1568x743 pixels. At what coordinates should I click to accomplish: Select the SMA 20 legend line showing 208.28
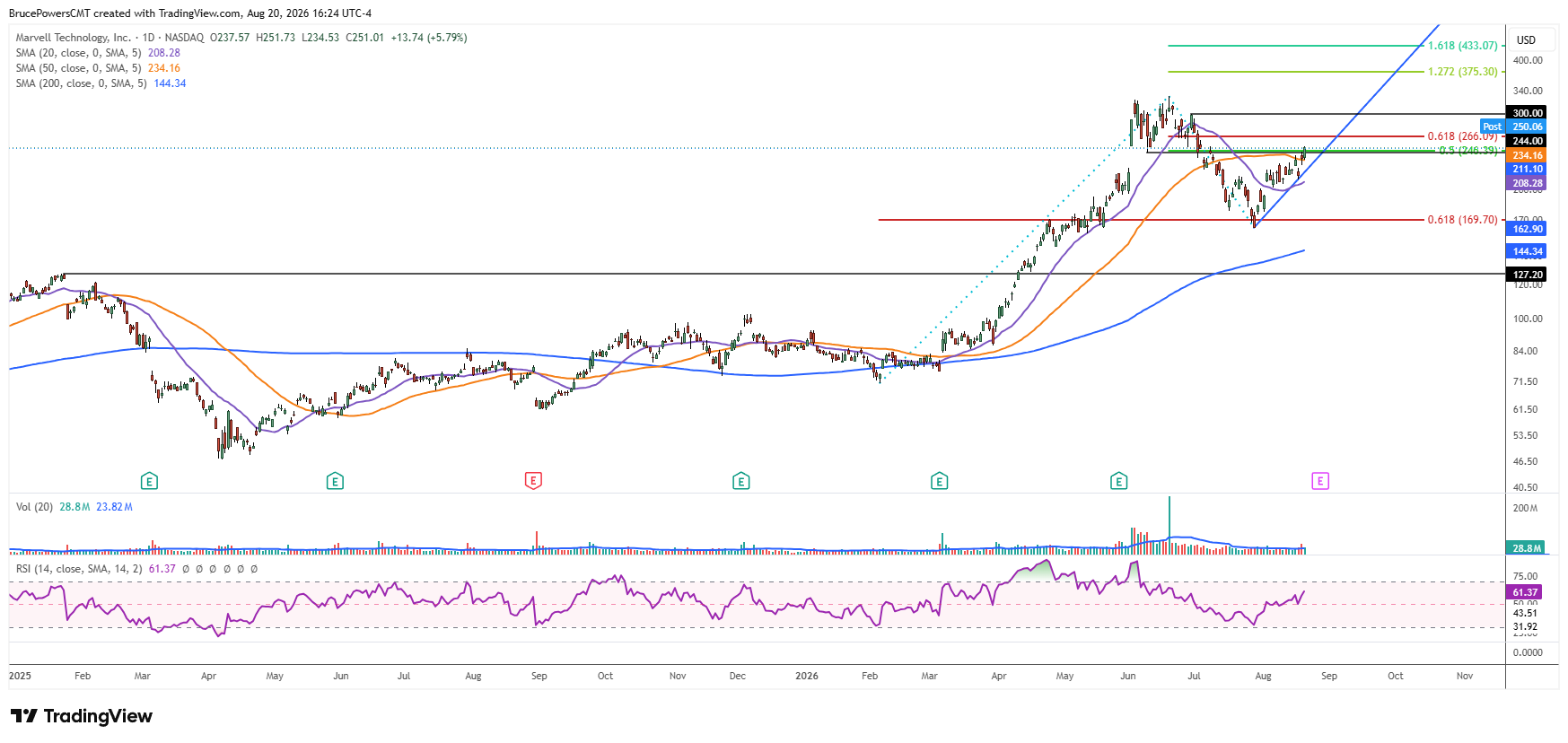[98, 53]
